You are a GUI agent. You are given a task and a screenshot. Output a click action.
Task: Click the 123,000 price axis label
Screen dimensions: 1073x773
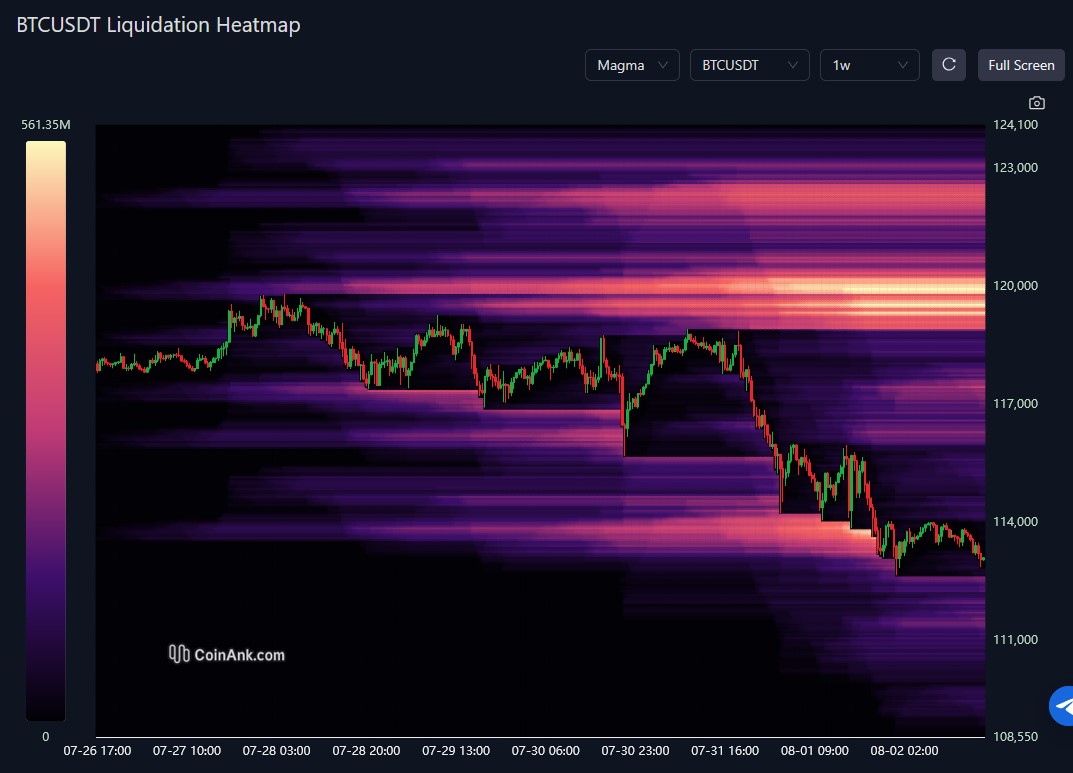coord(1016,168)
